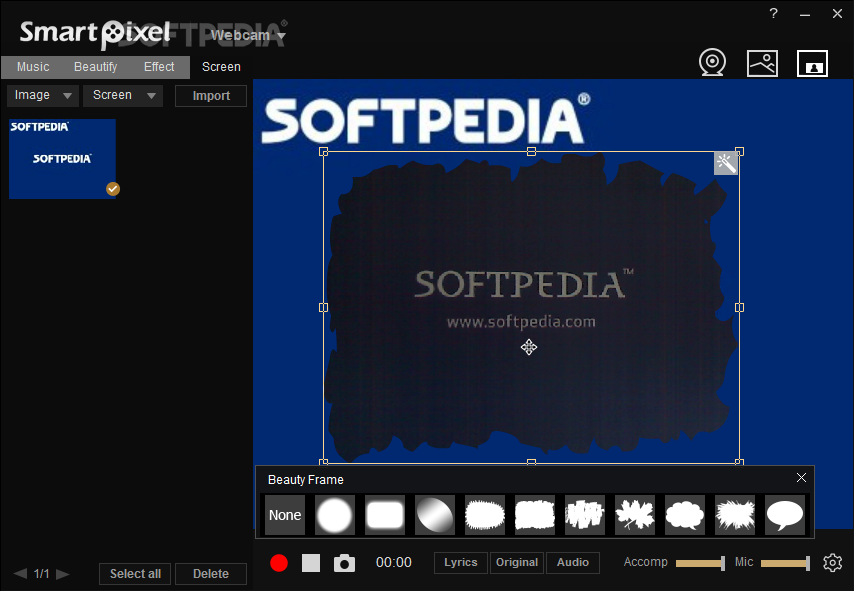Close the Beauty Frame panel
The height and width of the screenshot is (591, 854).
coord(801,478)
